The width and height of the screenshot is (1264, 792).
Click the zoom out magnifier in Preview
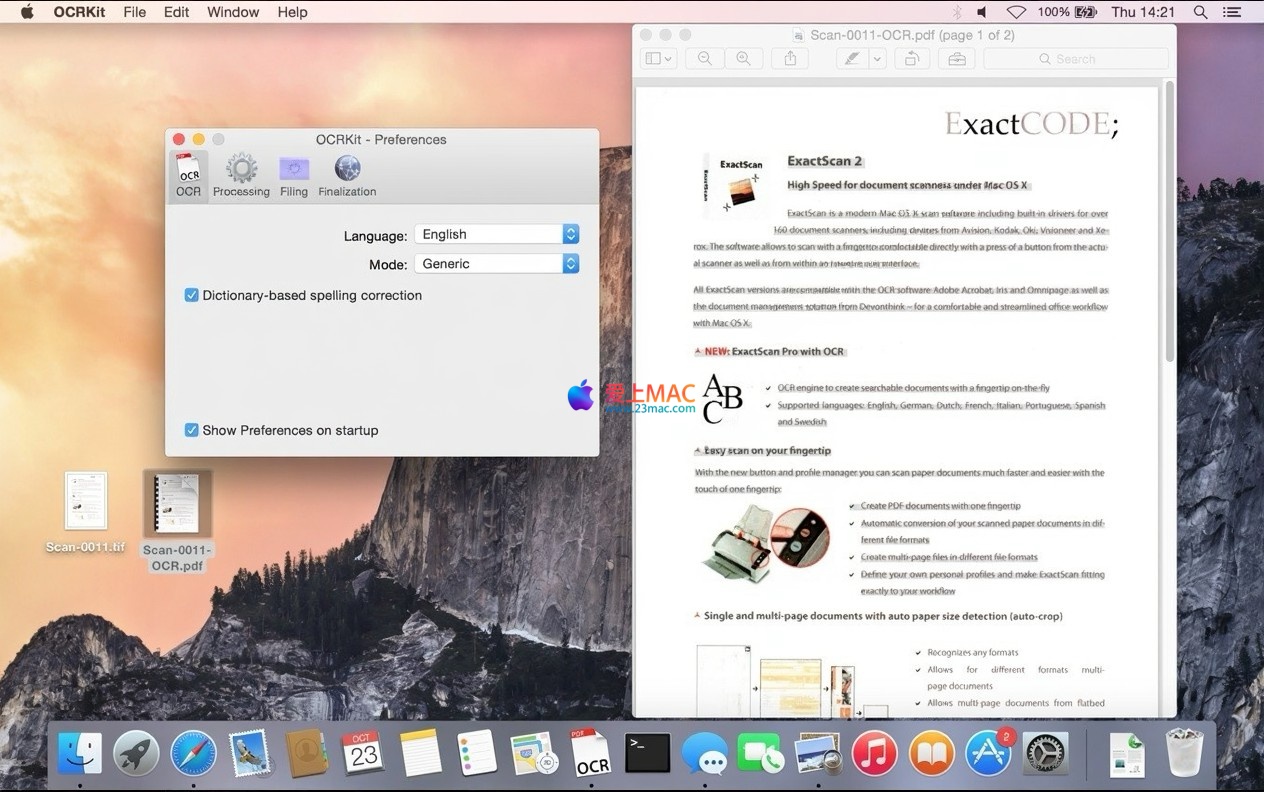(705, 59)
